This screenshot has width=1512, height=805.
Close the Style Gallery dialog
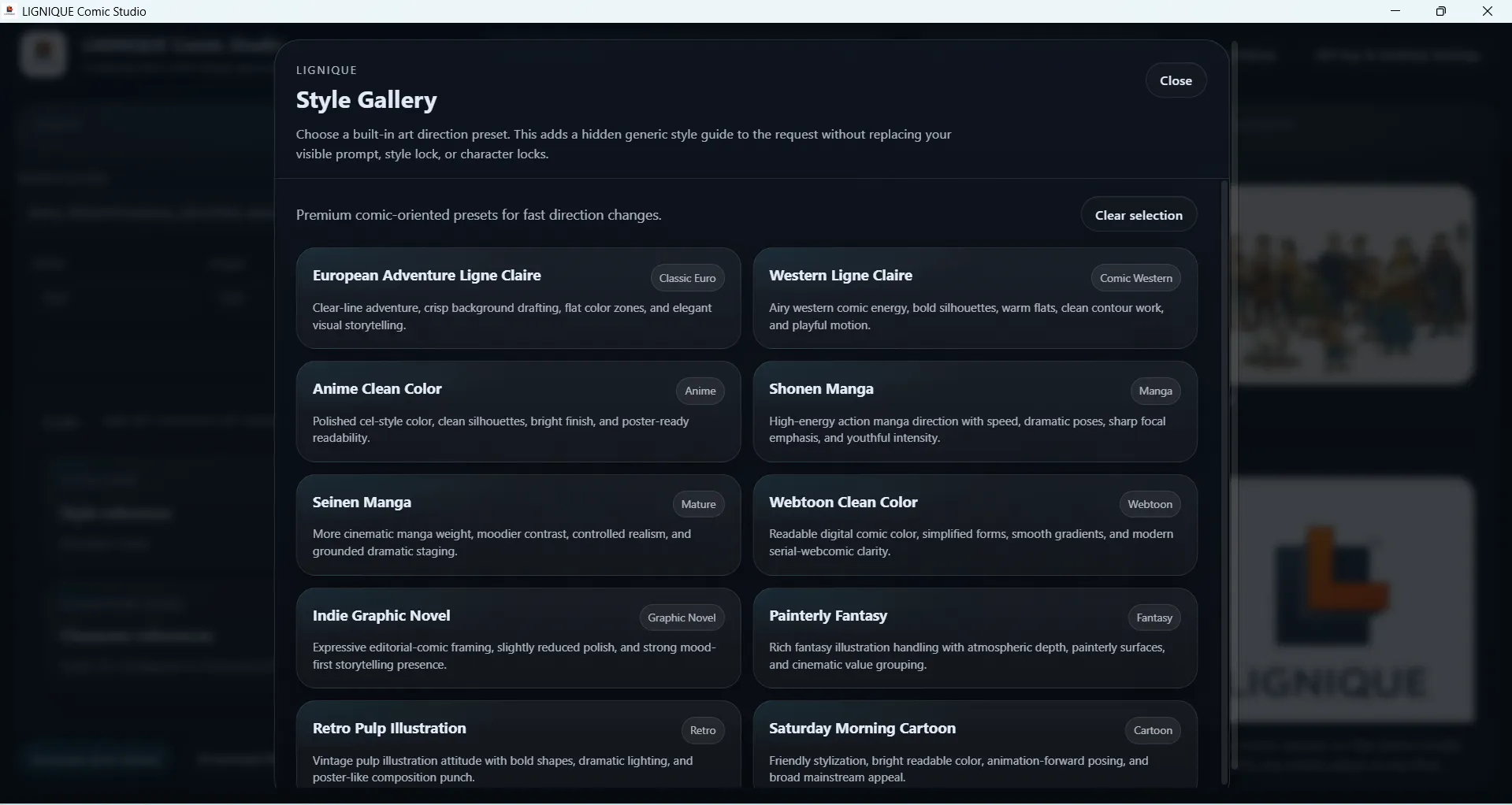coord(1176,80)
